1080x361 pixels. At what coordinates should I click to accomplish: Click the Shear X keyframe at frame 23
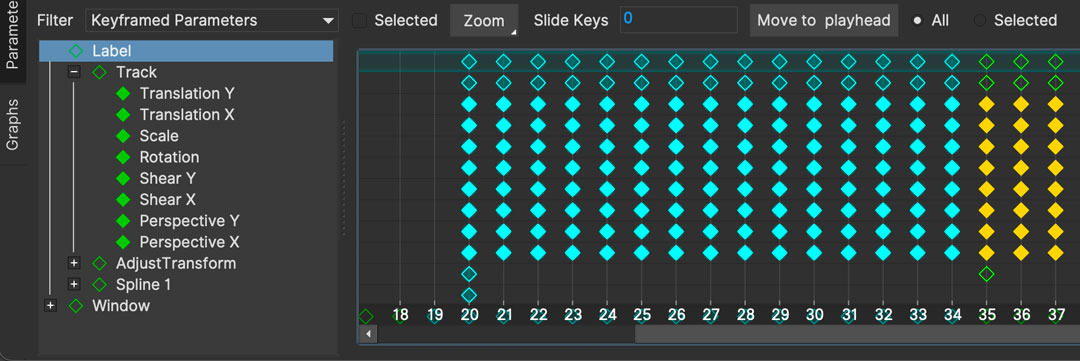click(x=572, y=210)
